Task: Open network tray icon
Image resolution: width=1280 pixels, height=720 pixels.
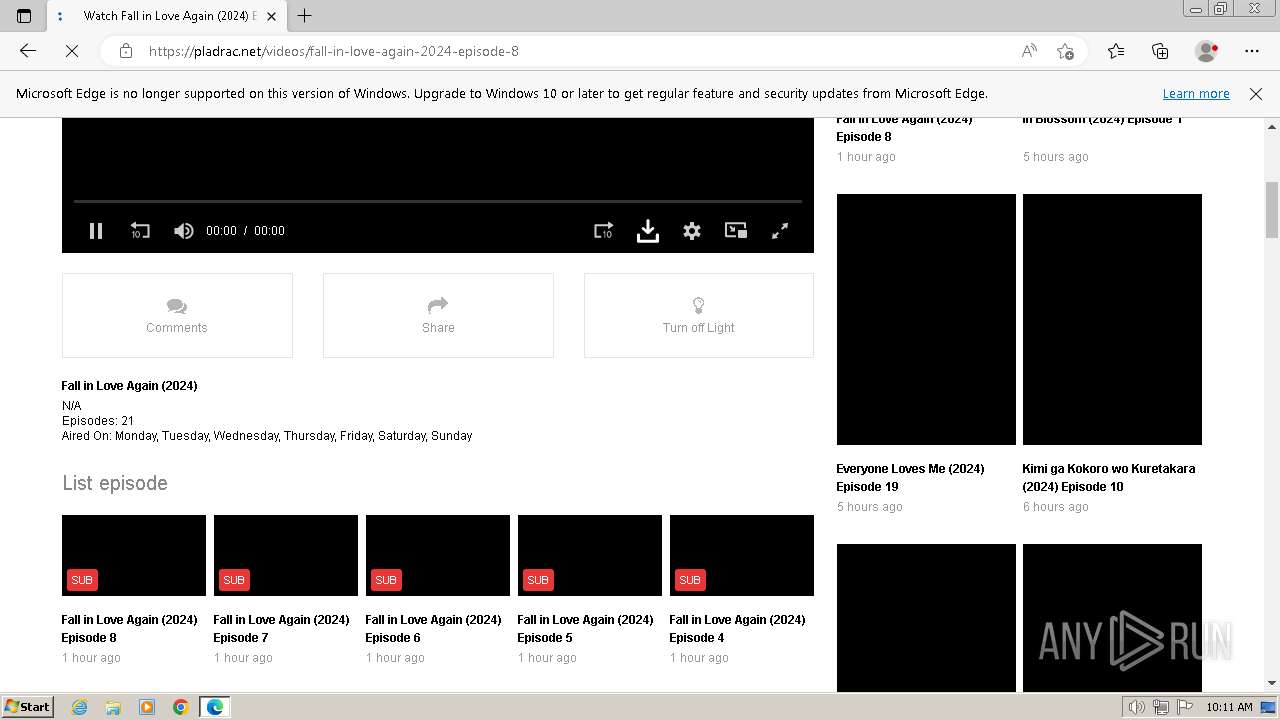Action: click(1161, 707)
